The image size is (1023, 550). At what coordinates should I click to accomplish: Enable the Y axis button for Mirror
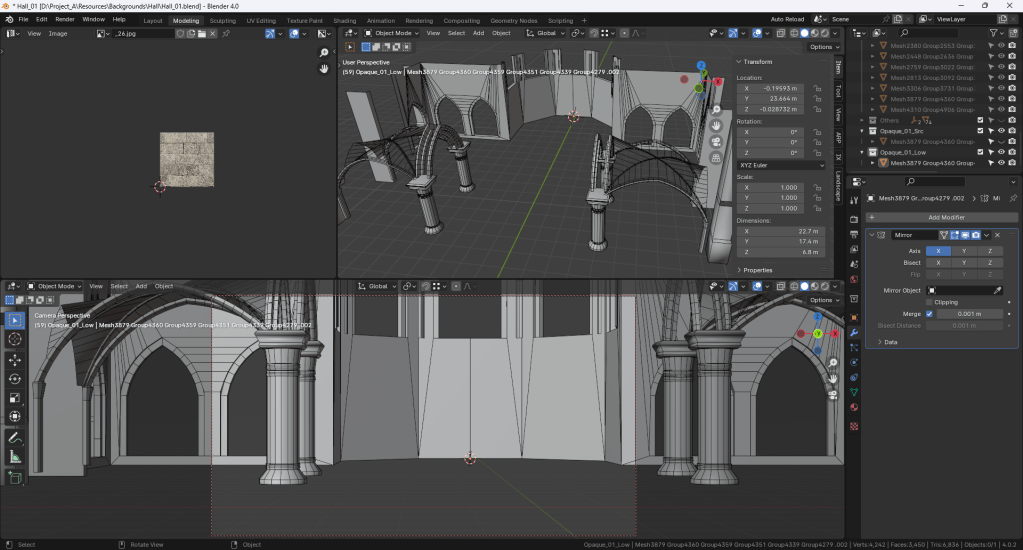point(963,251)
